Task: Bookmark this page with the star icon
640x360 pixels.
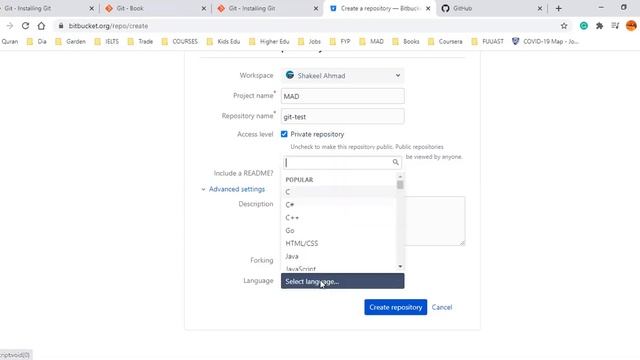Action: coord(564,26)
